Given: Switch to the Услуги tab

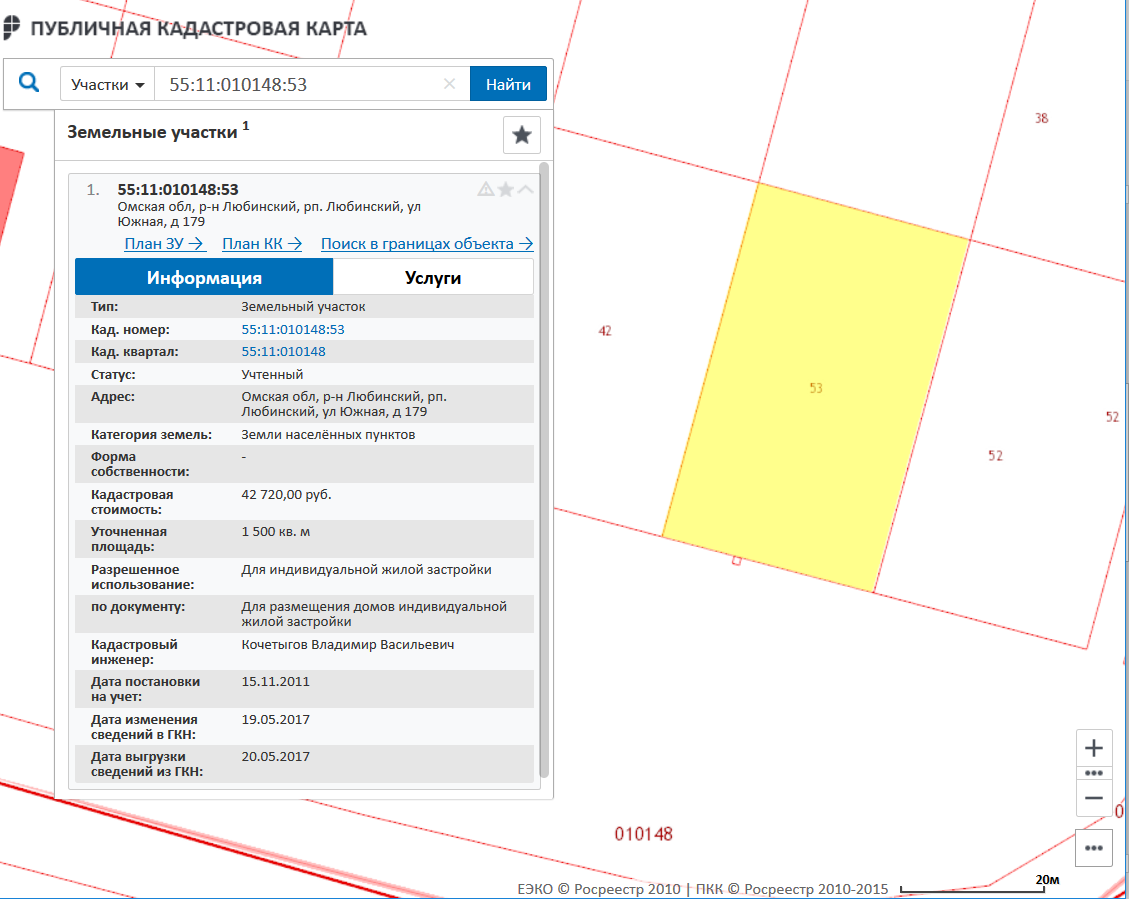Looking at the screenshot, I should (433, 277).
